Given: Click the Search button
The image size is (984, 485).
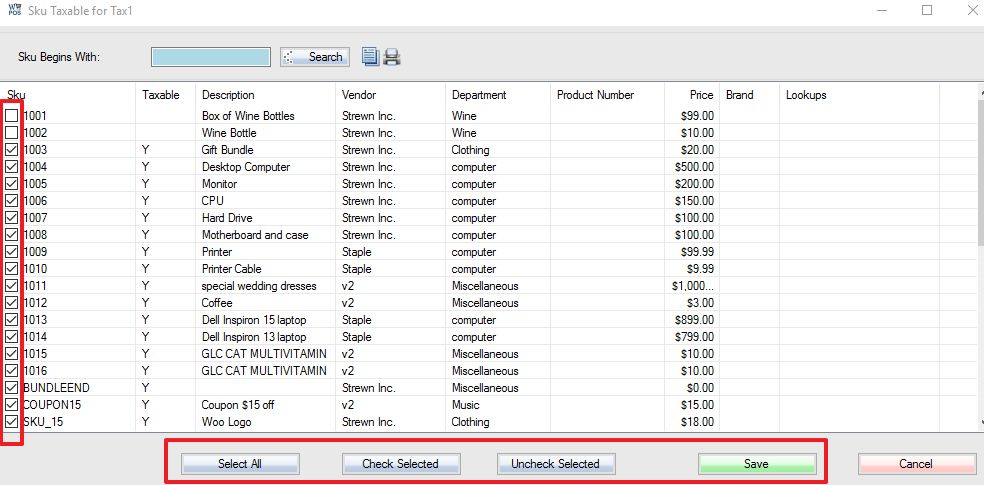Looking at the screenshot, I should pos(314,56).
